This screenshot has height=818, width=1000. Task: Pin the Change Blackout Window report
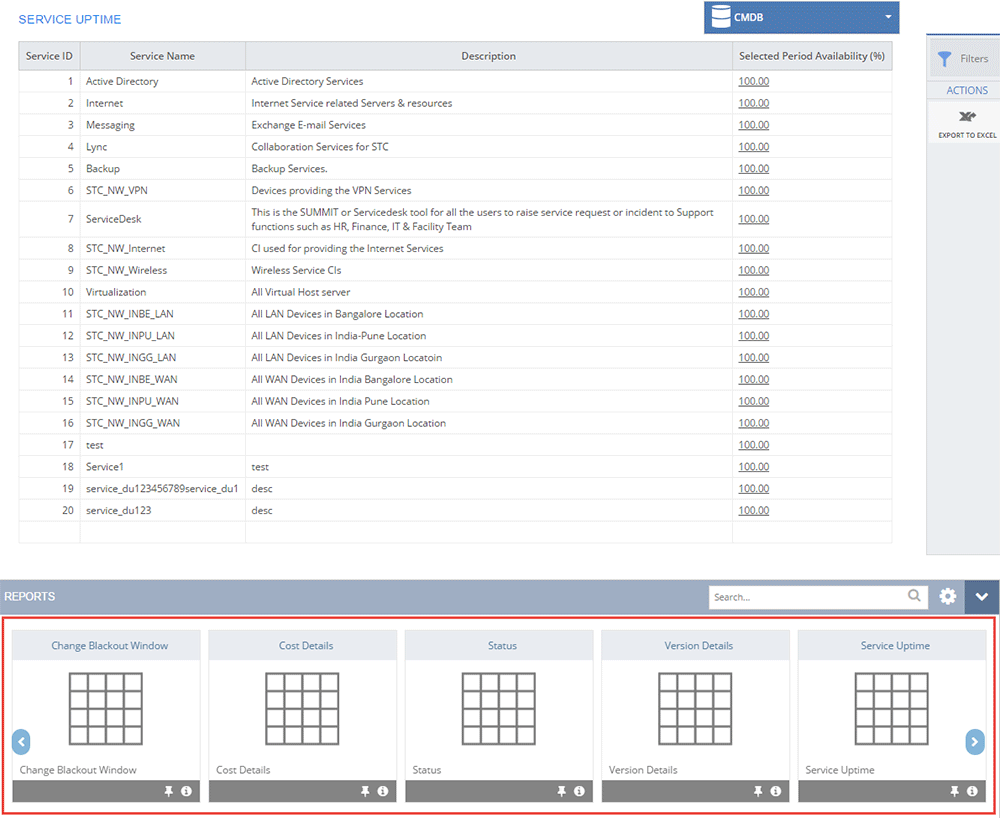pos(168,791)
